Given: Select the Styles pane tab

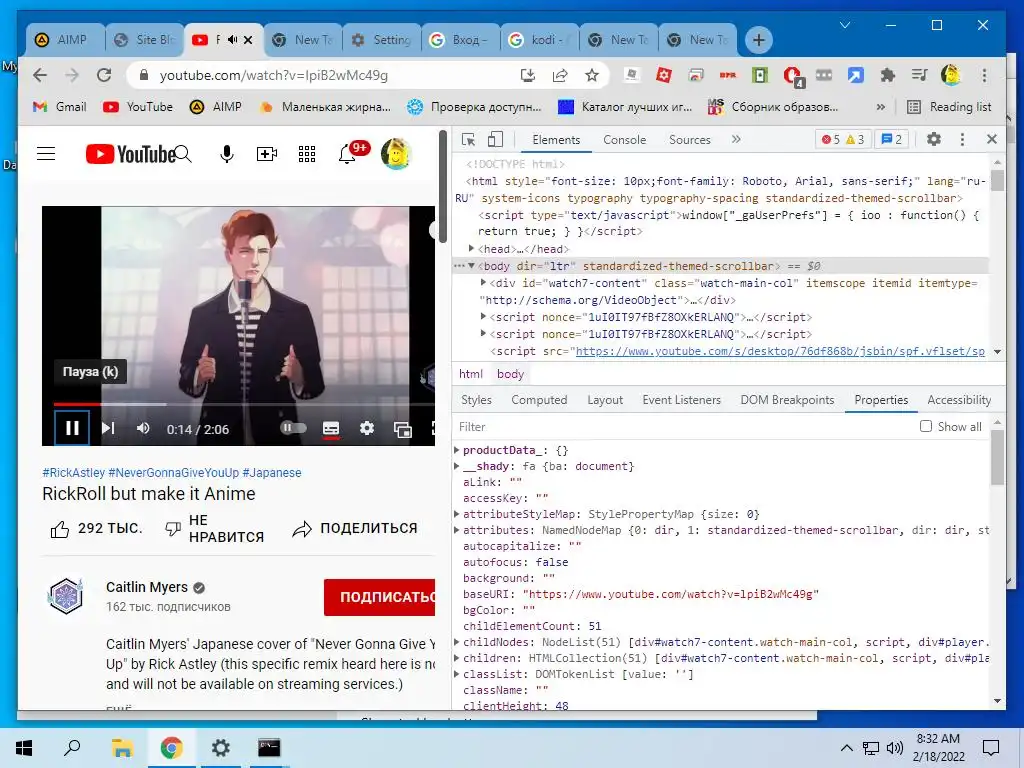Looking at the screenshot, I should pyautogui.click(x=476, y=400).
